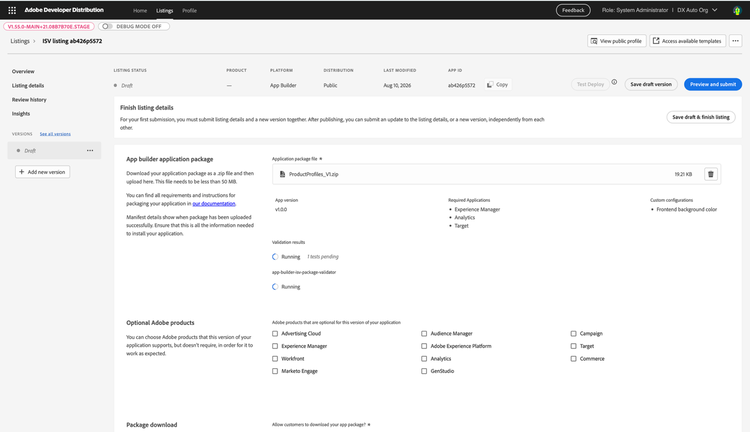Select Overview in the sidebar
This screenshot has width=750, height=432.
click(23, 71)
